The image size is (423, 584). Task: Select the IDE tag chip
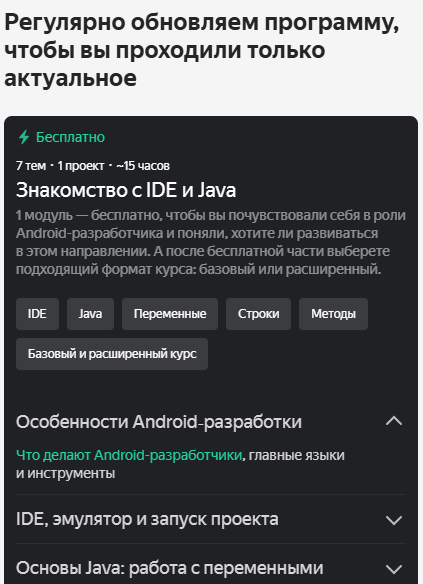[37, 314]
